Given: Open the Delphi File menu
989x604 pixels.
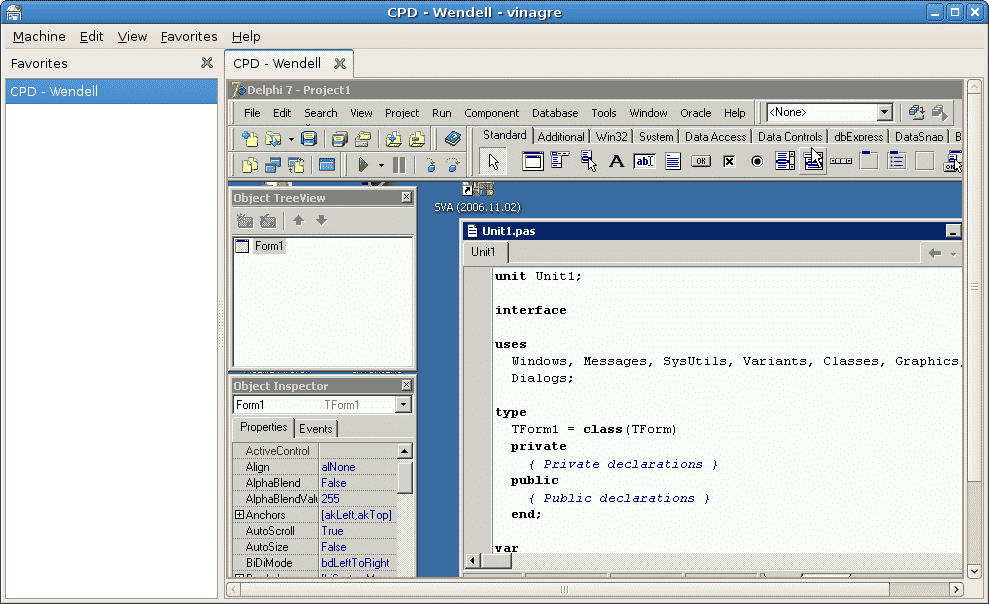Looking at the screenshot, I should (x=252, y=113).
